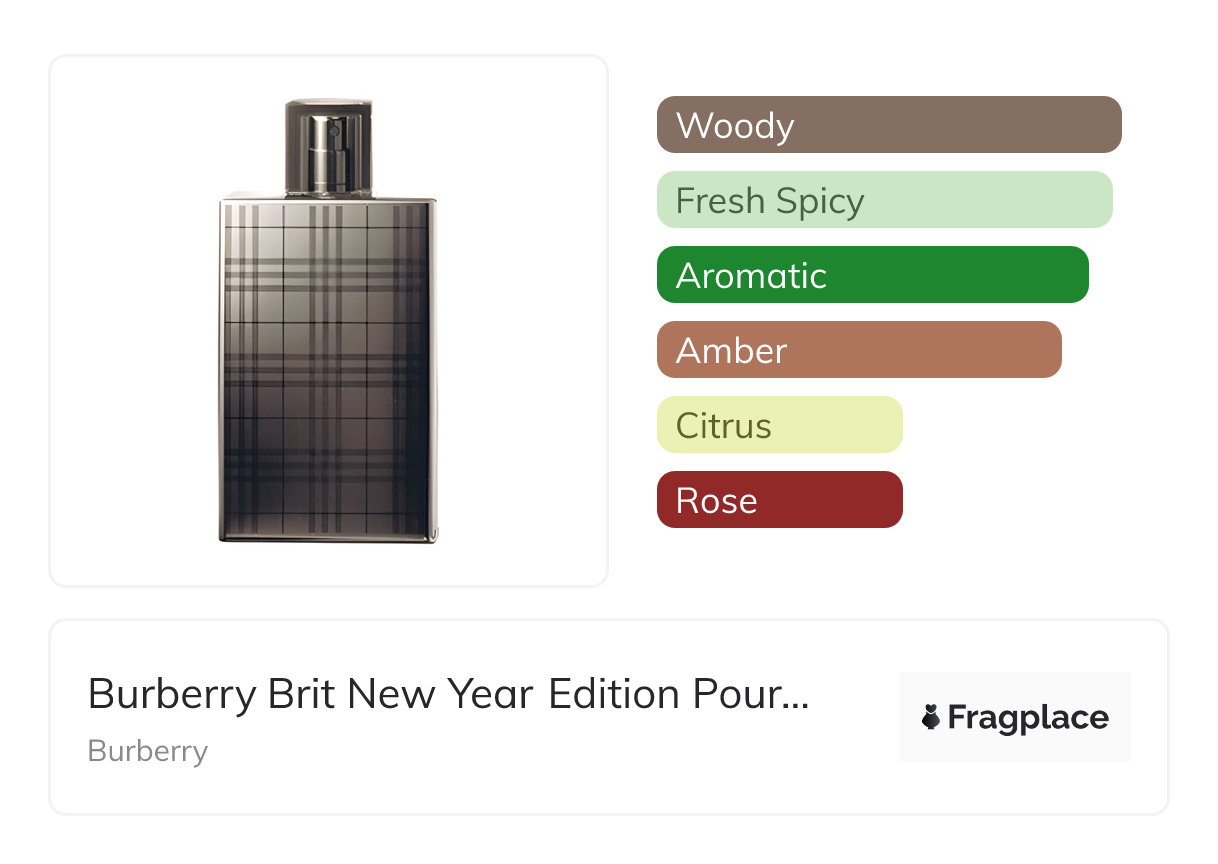1218x864 pixels.
Task: Click the Fragplace wordmark text
Action: pos(1028,718)
